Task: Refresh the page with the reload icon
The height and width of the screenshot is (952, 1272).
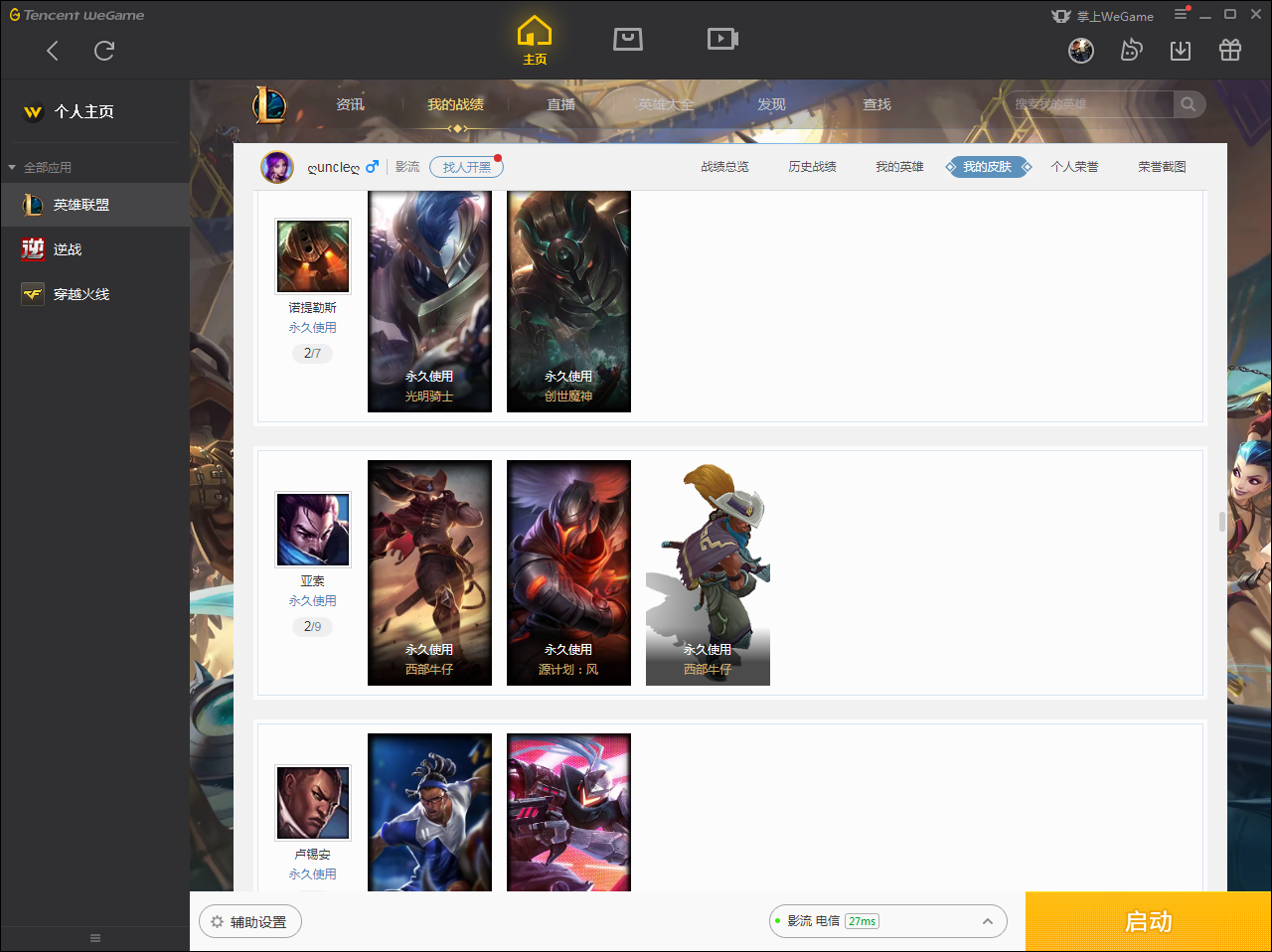Action: pos(104,51)
